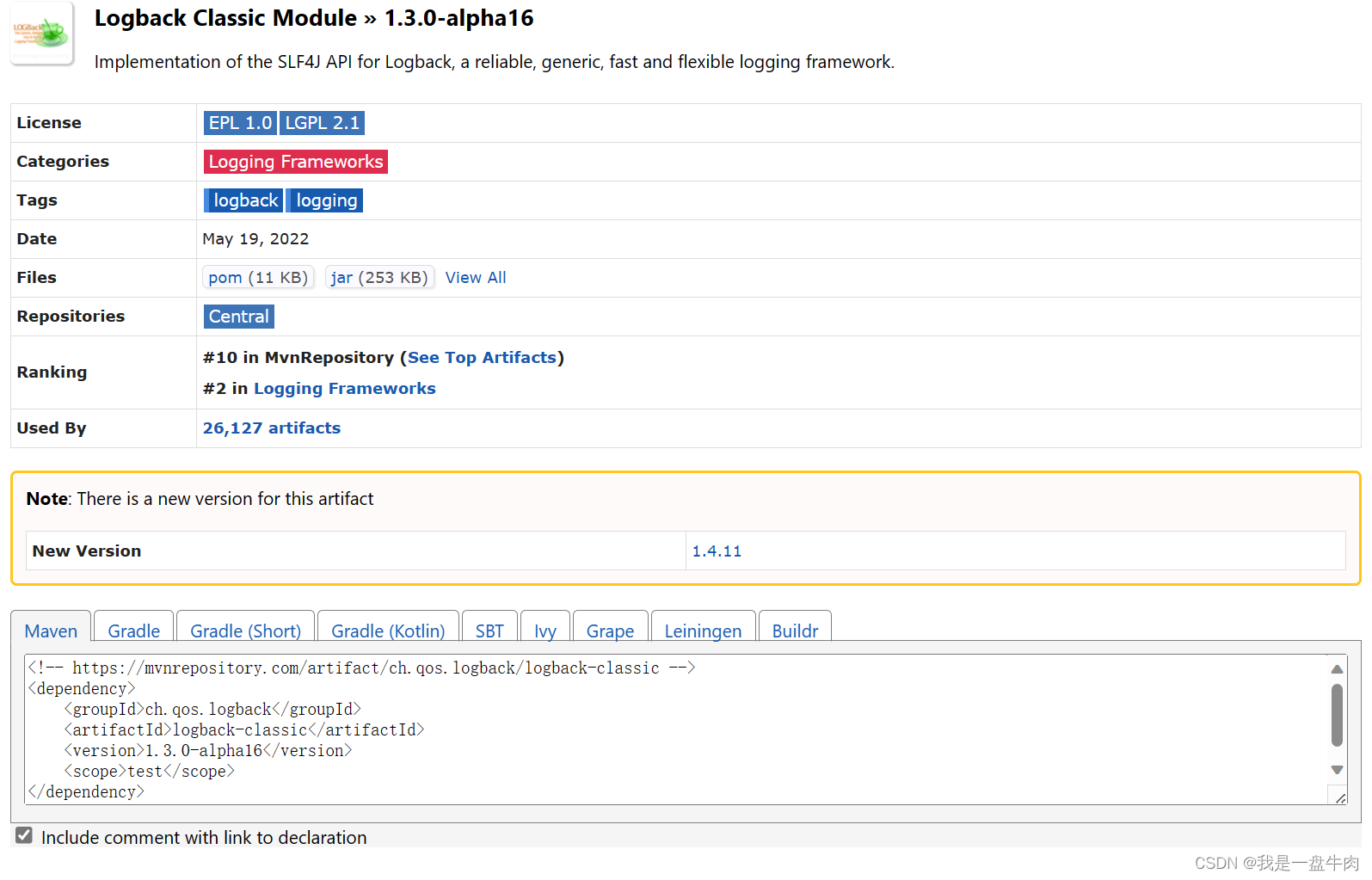Click the Files row label
The image size is (1372, 880).
(x=36, y=278)
